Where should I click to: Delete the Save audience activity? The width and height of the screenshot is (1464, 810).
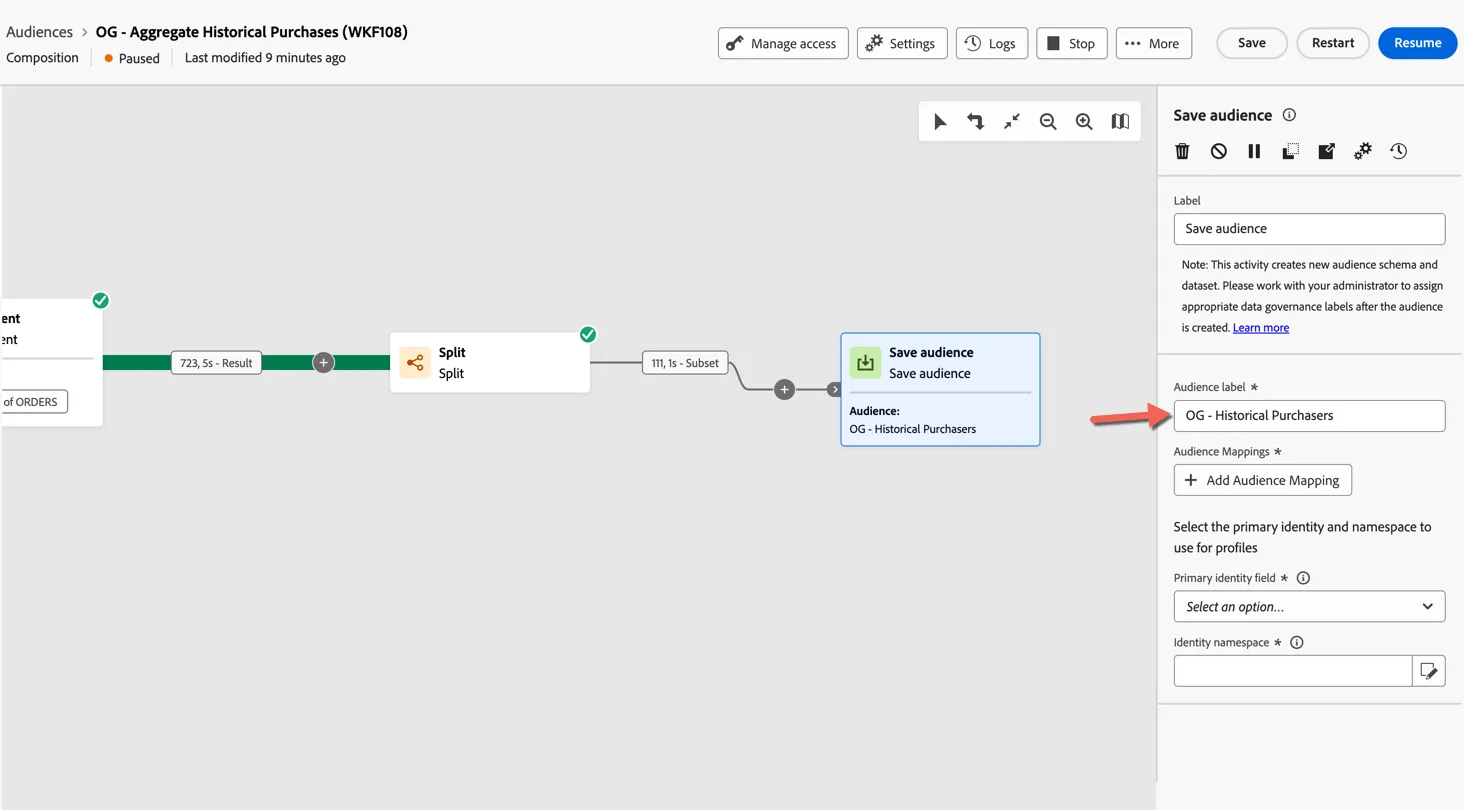point(1182,151)
